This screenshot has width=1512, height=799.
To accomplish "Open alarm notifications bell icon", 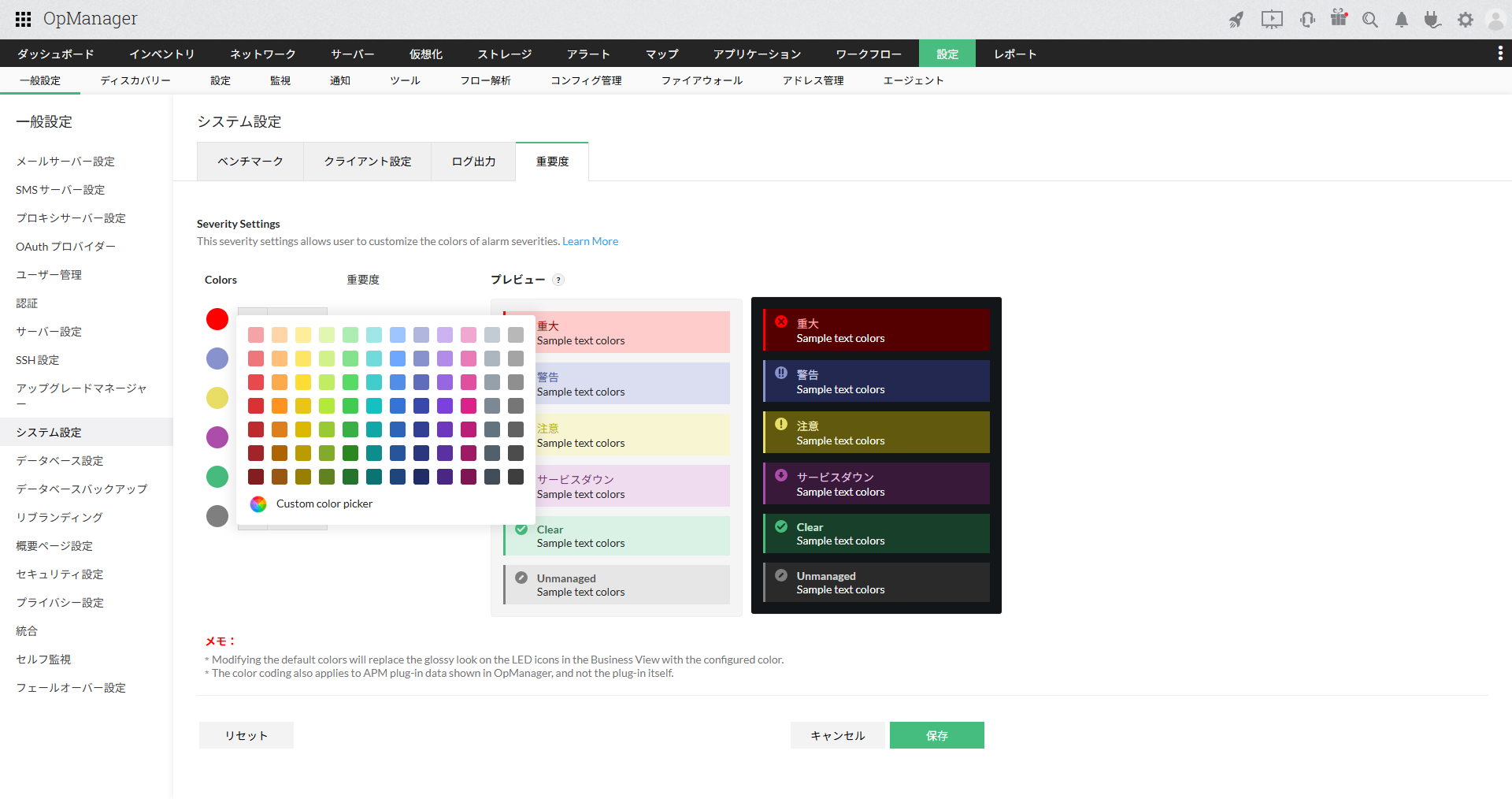I will coord(1402,20).
